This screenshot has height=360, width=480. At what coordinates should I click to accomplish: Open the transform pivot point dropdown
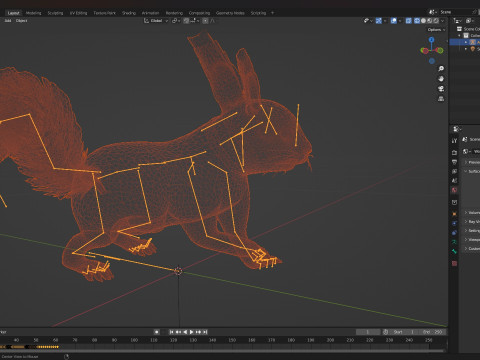(x=176, y=21)
